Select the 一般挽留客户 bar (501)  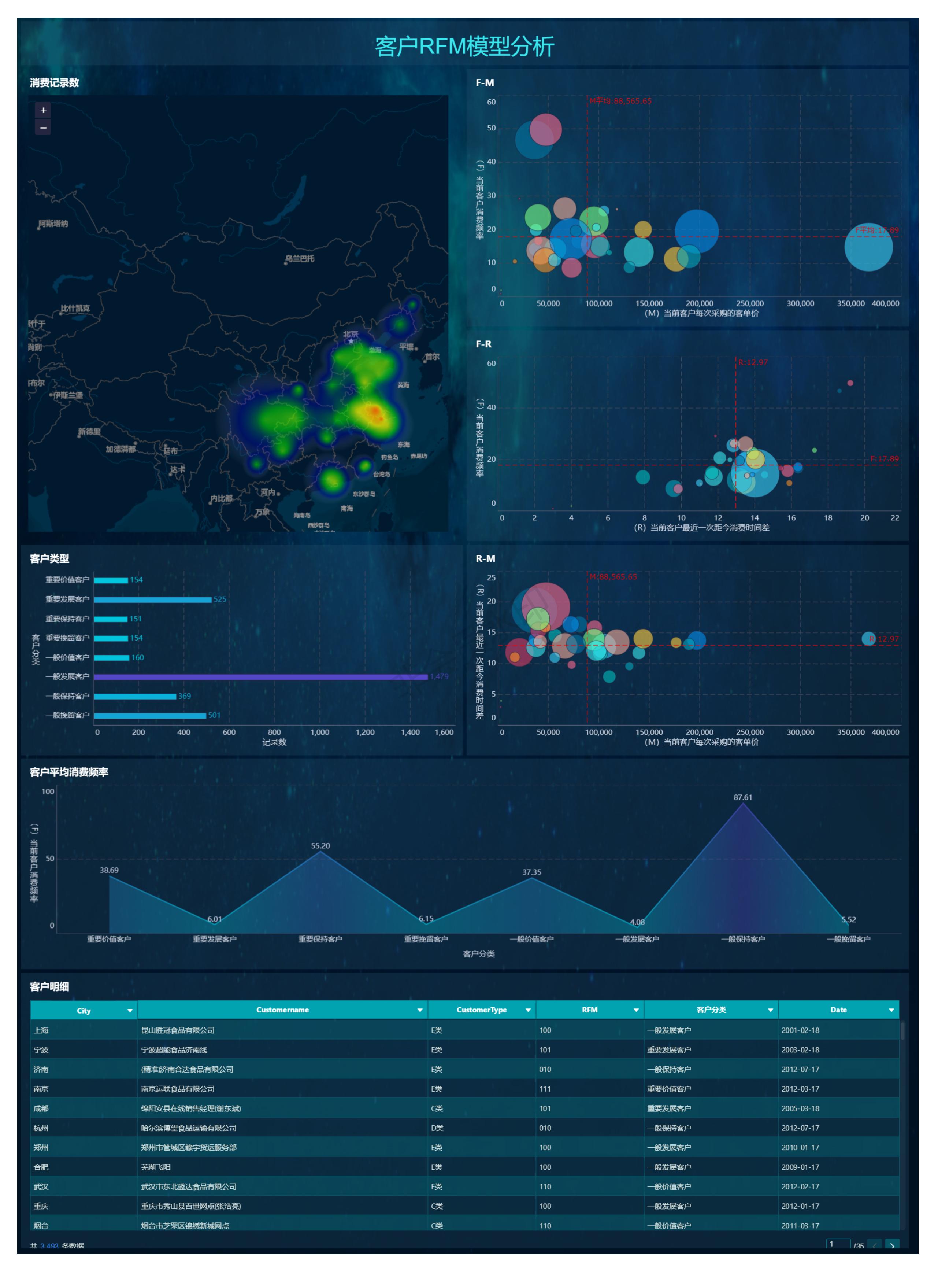pyautogui.click(x=150, y=716)
